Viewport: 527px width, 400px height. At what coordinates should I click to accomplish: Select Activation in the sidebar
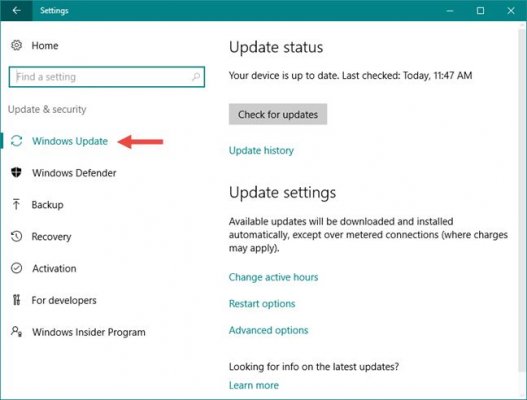pyautogui.click(x=54, y=268)
